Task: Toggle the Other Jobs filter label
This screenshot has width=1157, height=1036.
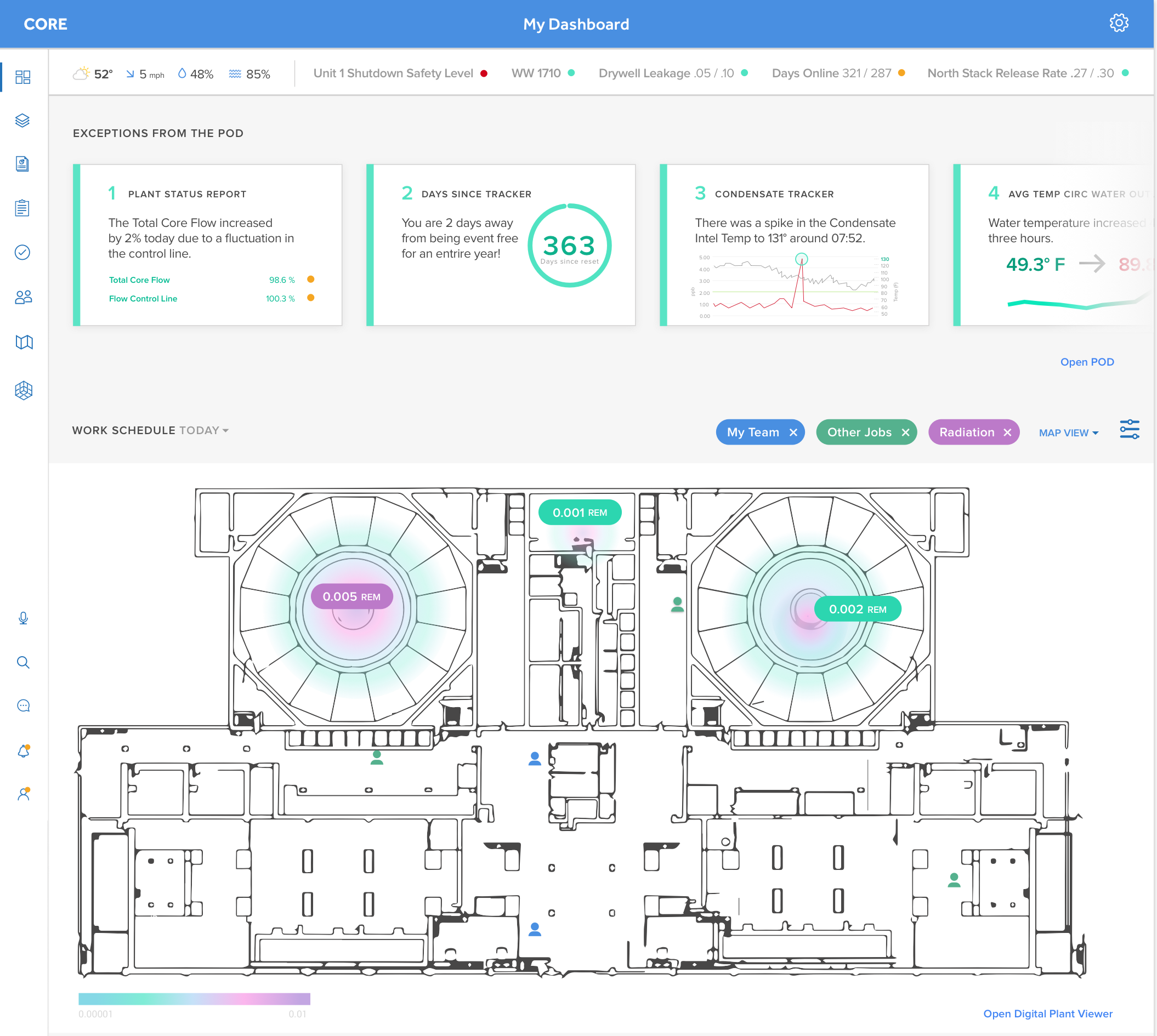Action: coord(859,432)
